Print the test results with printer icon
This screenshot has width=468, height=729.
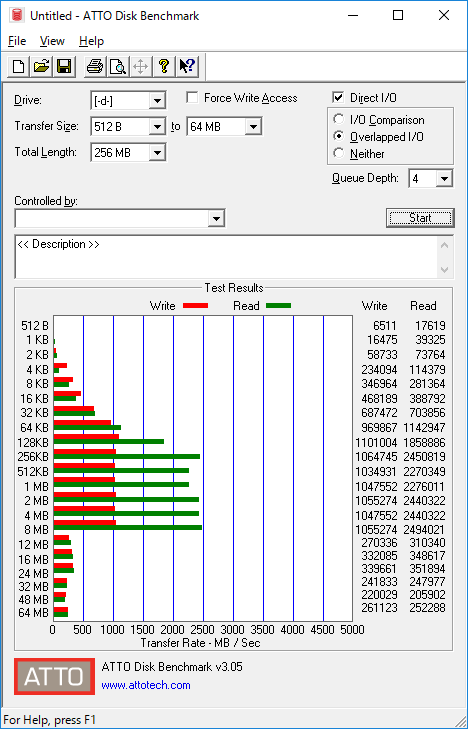click(x=95, y=66)
